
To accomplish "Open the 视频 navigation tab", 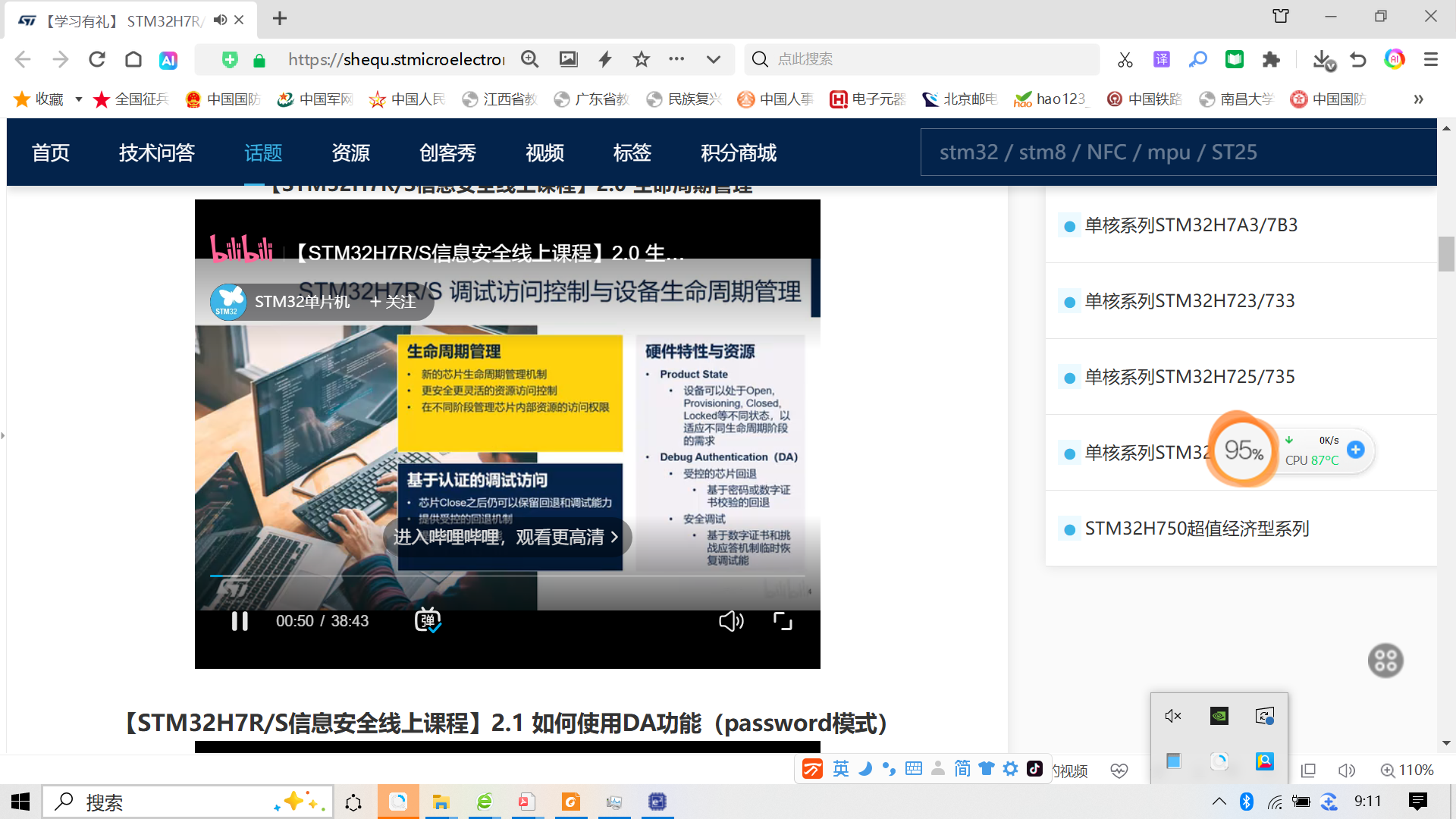I will click(x=545, y=152).
